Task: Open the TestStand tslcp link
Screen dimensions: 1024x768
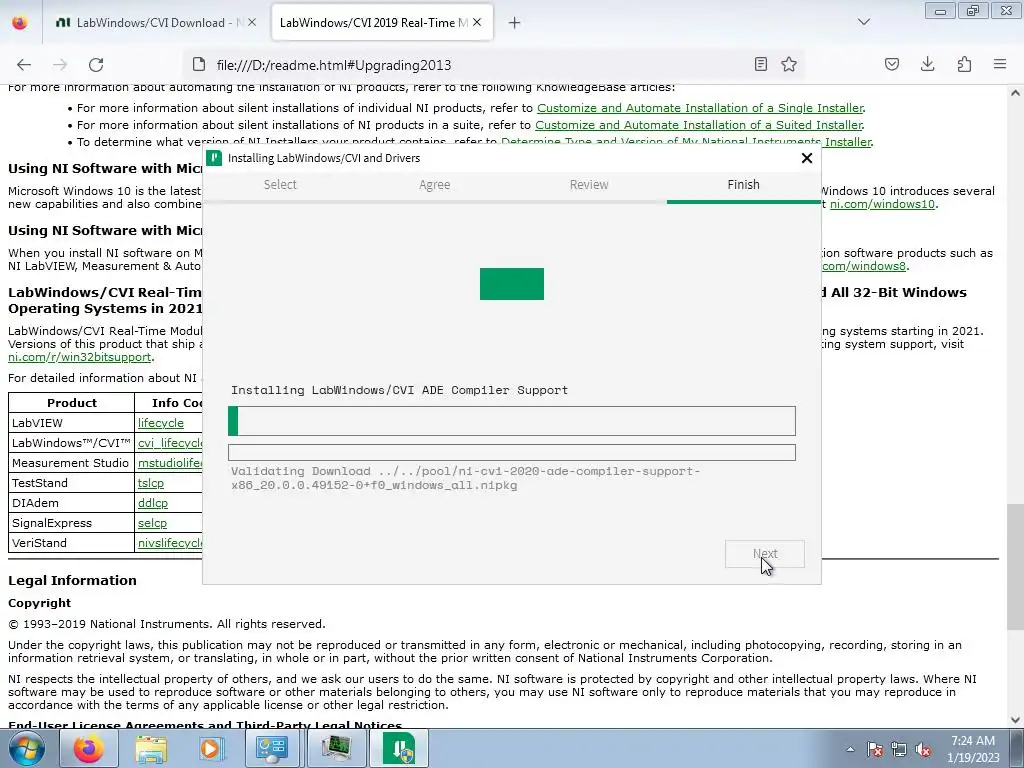Action: pyautogui.click(x=151, y=483)
